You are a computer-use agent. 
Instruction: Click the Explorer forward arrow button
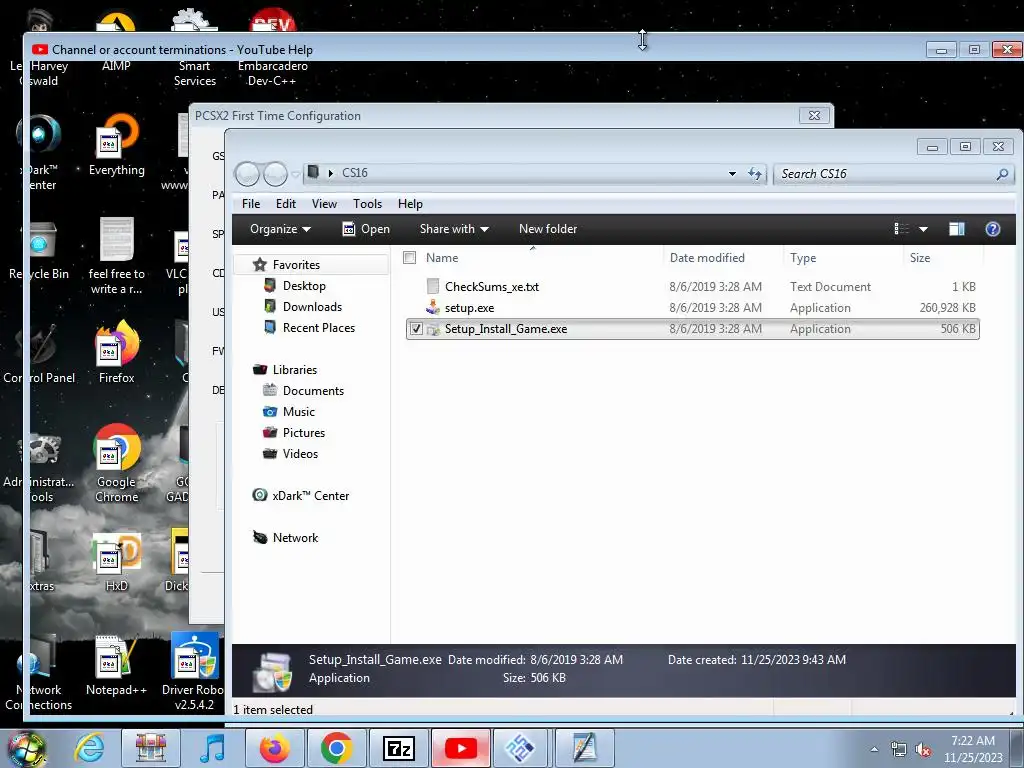(275, 174)
